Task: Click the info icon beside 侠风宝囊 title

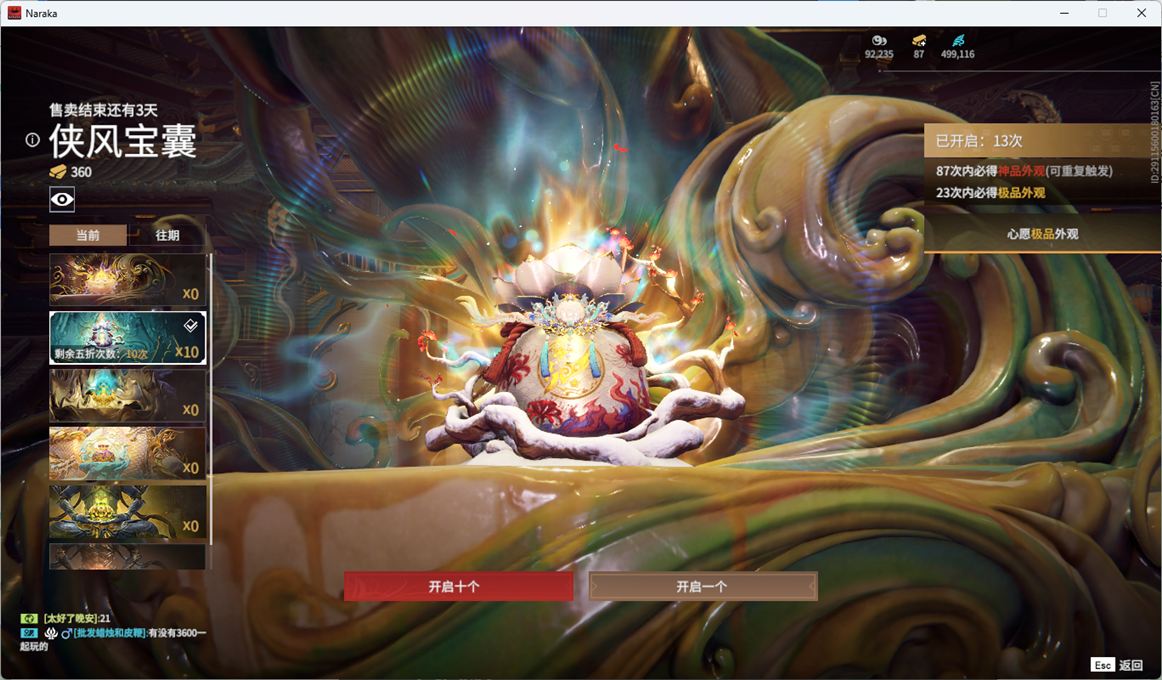Action: point(32,139)
